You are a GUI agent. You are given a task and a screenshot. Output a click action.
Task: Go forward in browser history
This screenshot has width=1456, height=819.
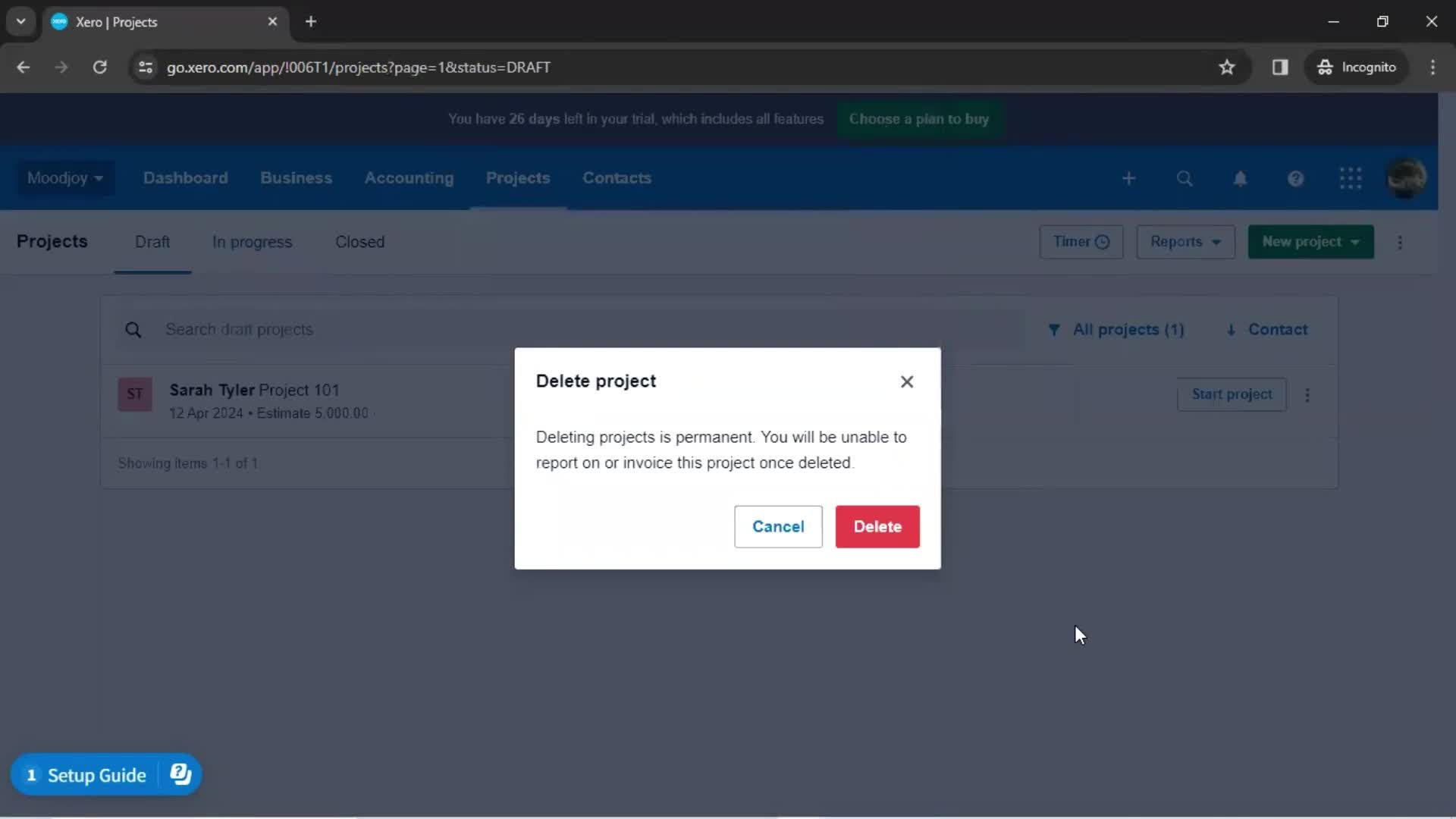(61, 67)
